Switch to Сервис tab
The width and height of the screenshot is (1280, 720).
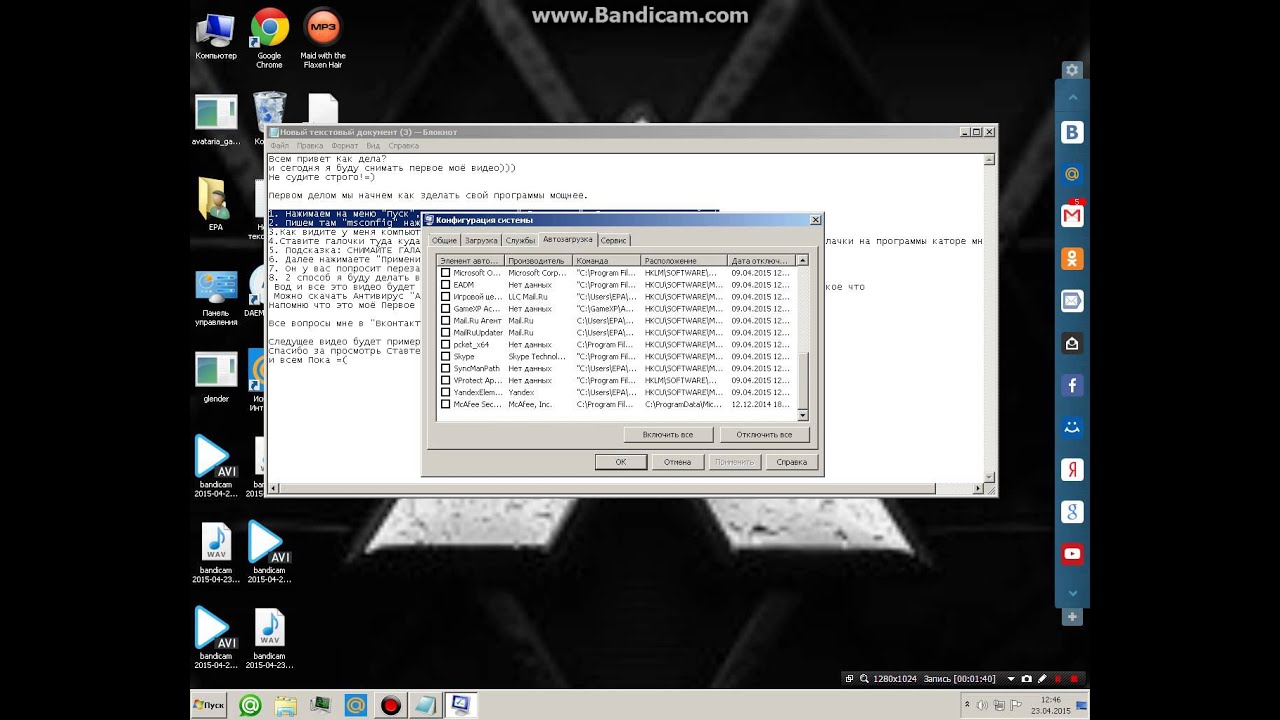coord(614,241)
